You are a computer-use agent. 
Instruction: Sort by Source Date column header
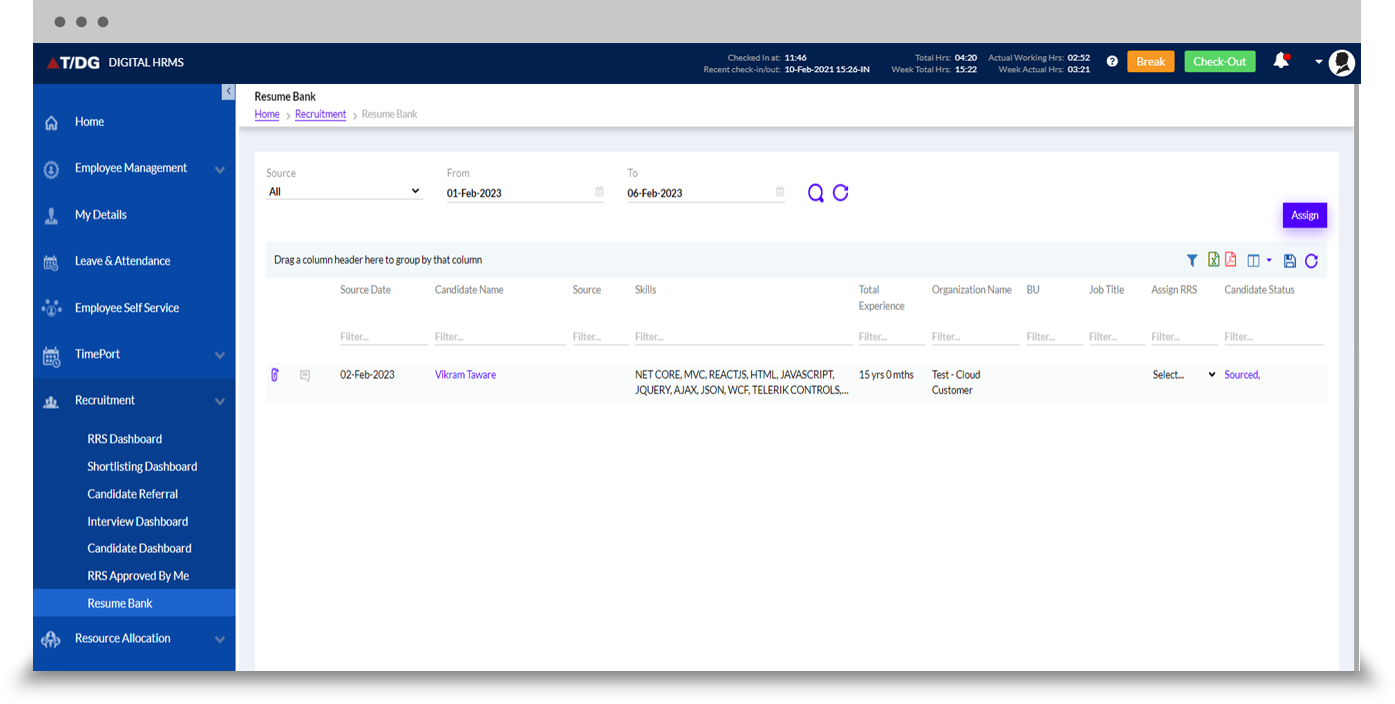click(x=365, y=290)
